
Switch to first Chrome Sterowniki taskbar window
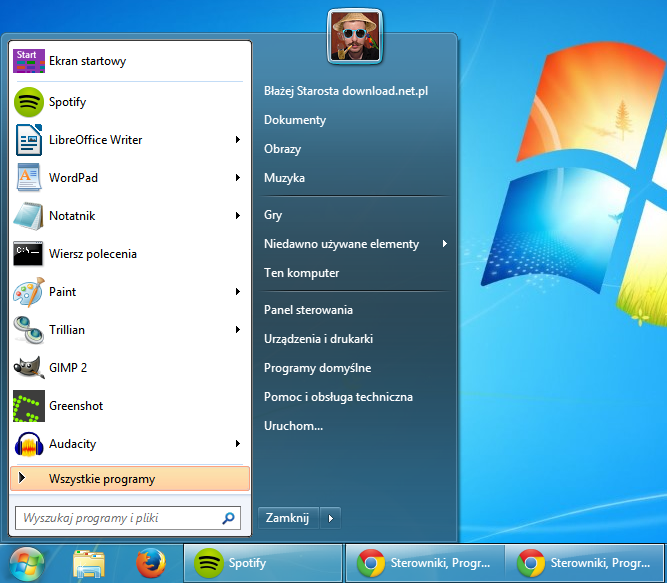pos(425,563)
